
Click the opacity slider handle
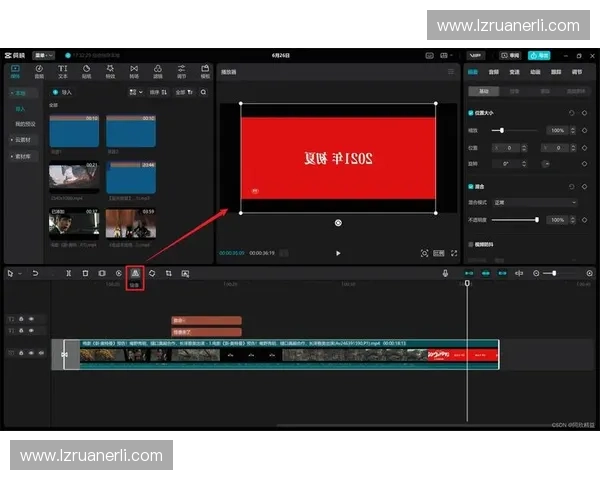coord(537,219)
